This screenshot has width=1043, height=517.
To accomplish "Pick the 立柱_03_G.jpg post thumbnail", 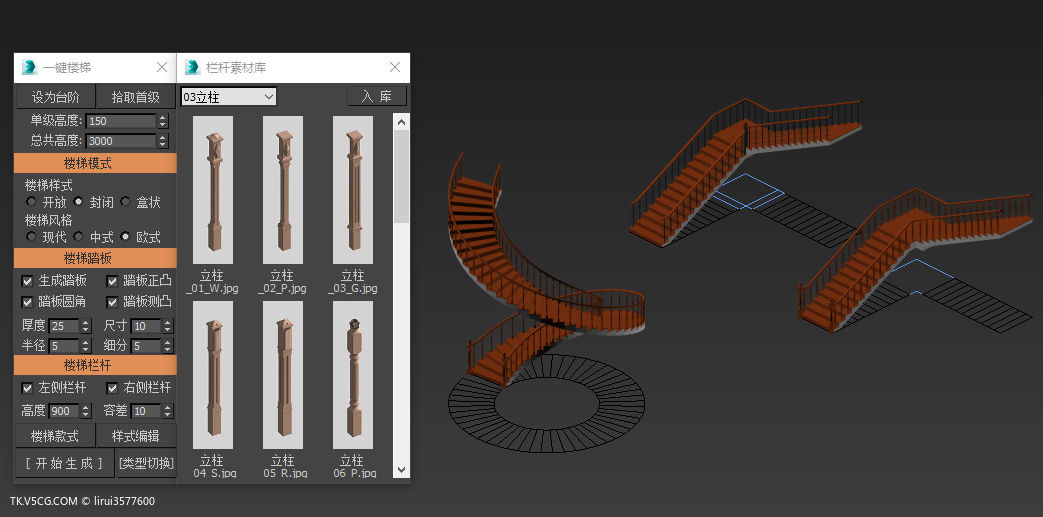I will [x=352, y=189].
